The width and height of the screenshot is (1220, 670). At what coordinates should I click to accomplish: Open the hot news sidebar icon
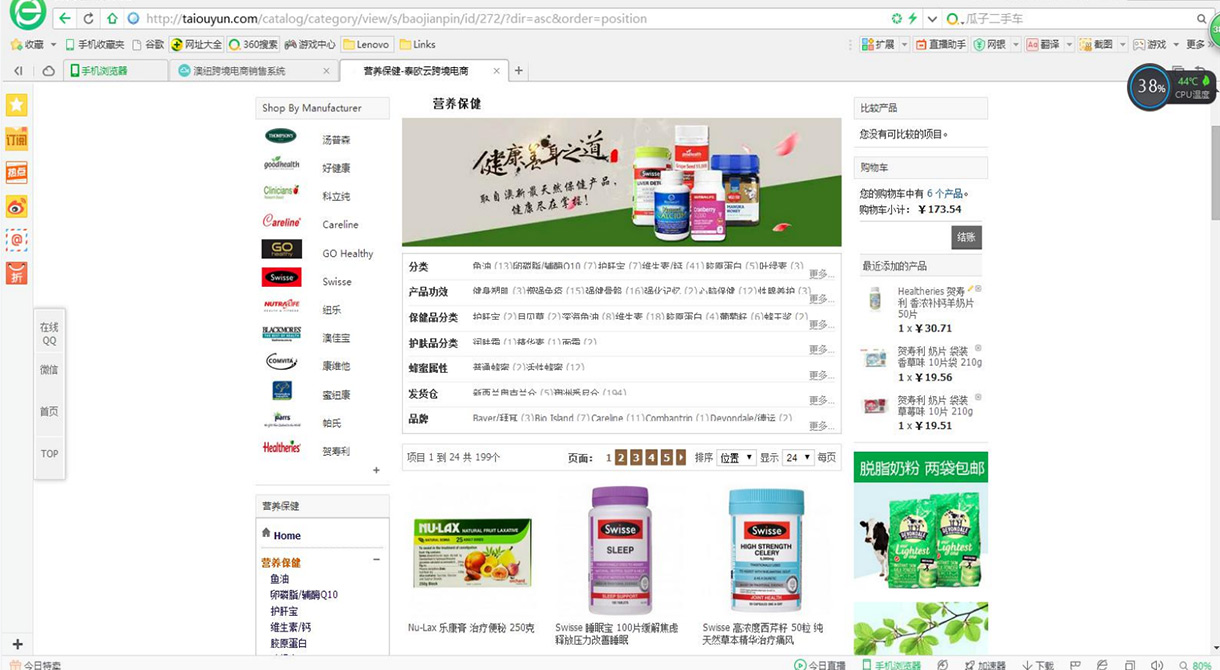pyautogui.click(x=16, y=173)
